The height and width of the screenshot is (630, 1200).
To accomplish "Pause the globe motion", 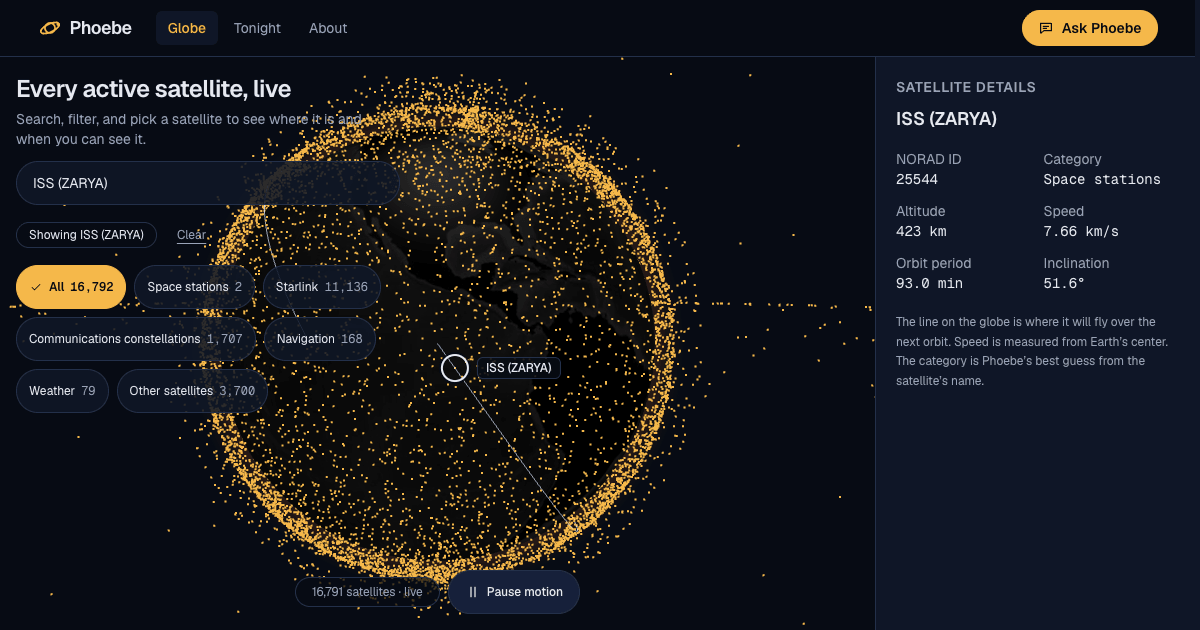I will pos(514,592).
